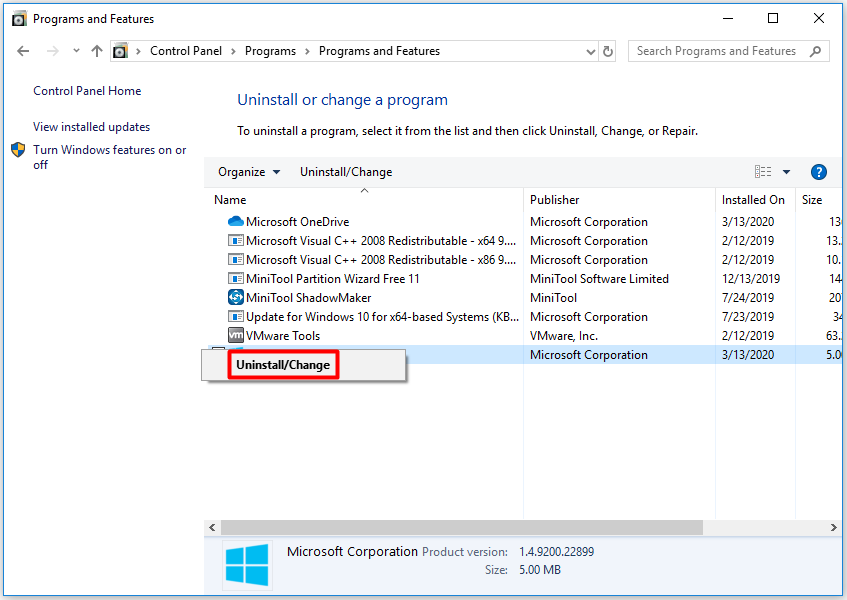Open View installed updates link

click(x=91, y=127)
